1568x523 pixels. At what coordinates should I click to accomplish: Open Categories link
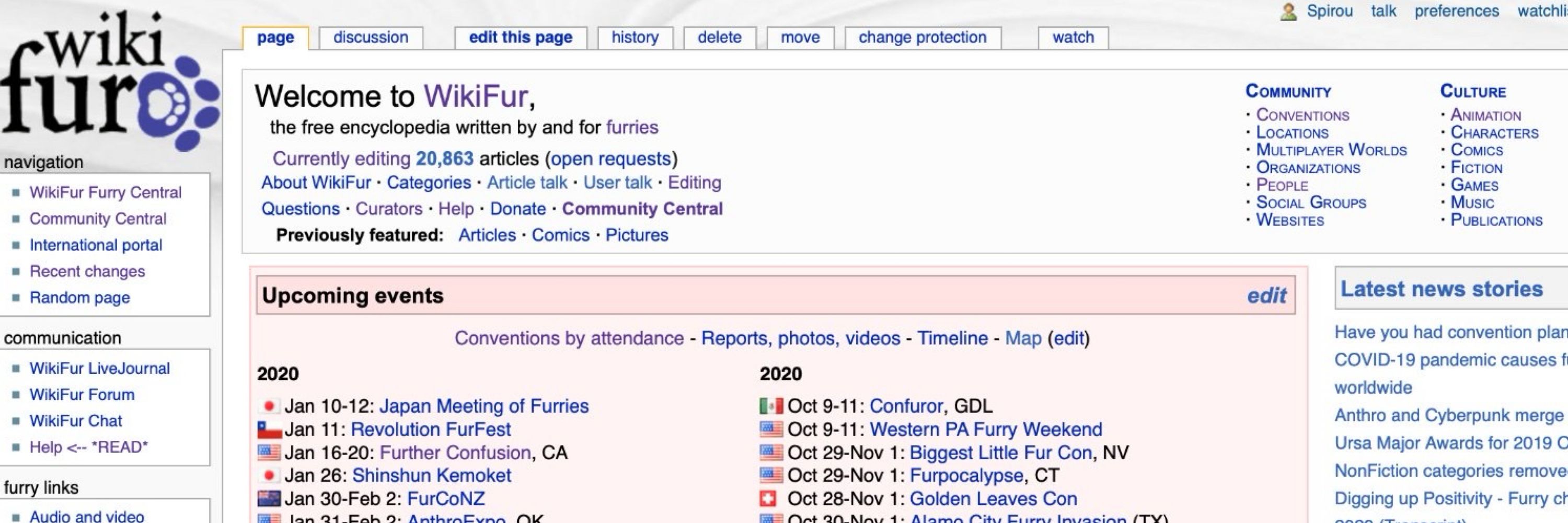(429, 183)
